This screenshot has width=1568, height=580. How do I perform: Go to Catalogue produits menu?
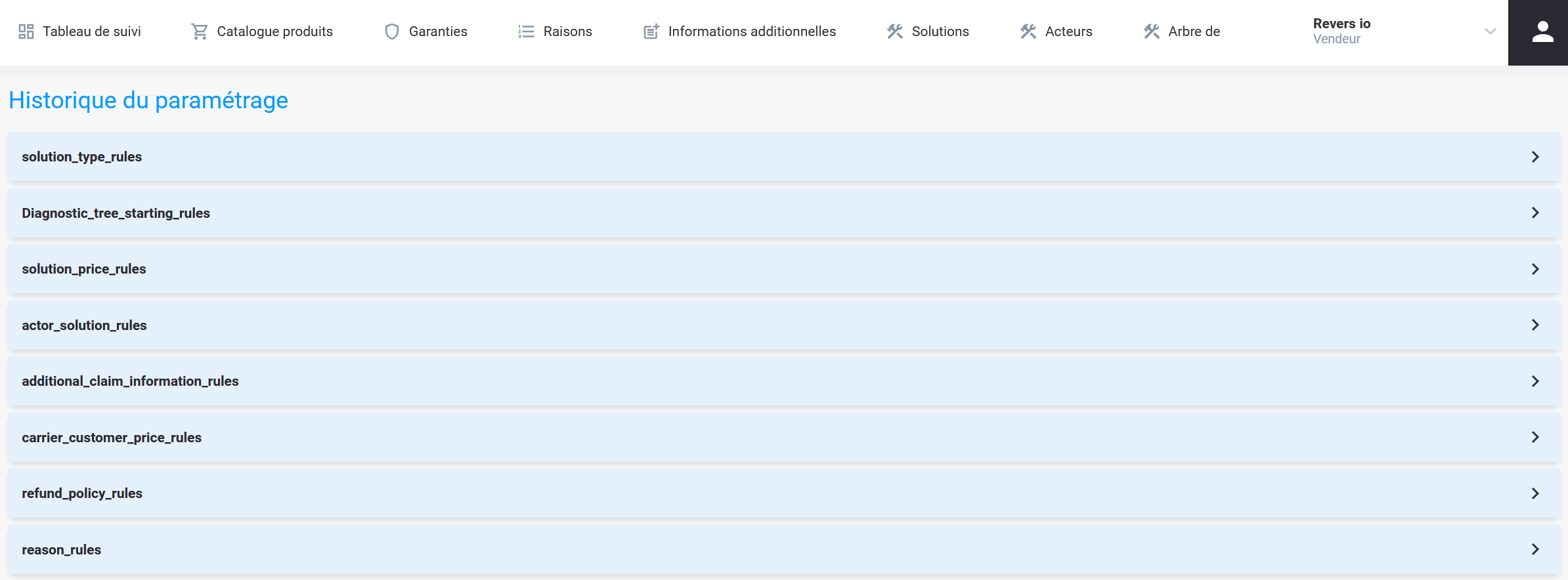pyautogui.click(x=274, y=31)
